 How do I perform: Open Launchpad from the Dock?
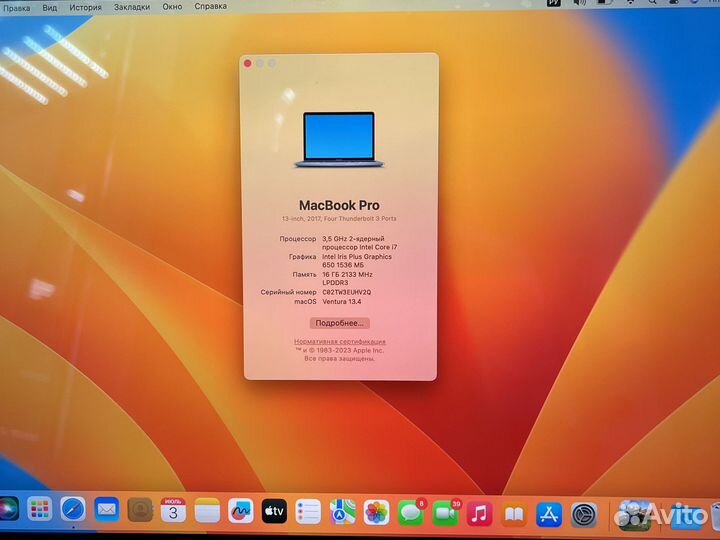coord(39,509)
